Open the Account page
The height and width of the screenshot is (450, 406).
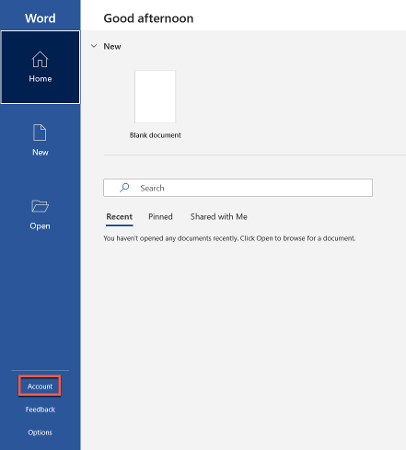pos(40,386)
